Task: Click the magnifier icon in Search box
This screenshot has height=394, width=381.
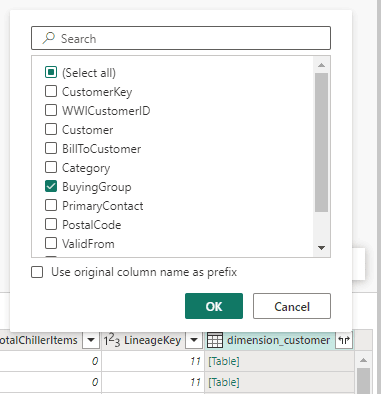Action: tap(49, 38)
